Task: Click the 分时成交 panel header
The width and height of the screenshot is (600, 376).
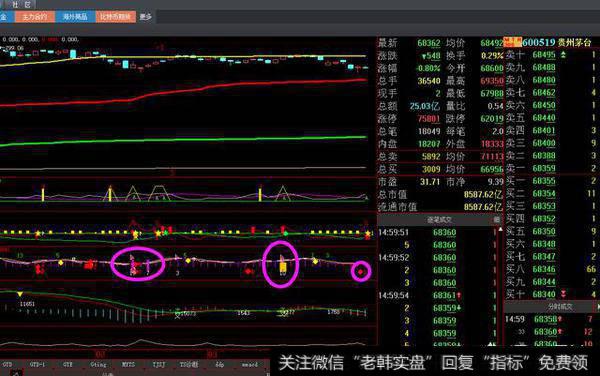Action: [x=560, y=307]
